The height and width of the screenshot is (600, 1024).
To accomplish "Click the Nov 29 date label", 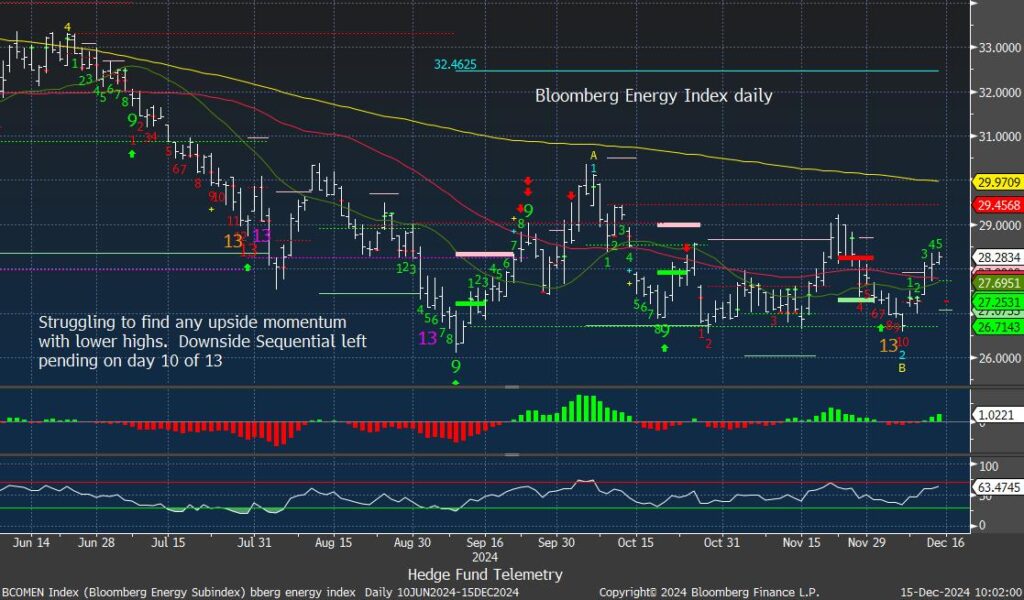I will (x=866, y=543).
